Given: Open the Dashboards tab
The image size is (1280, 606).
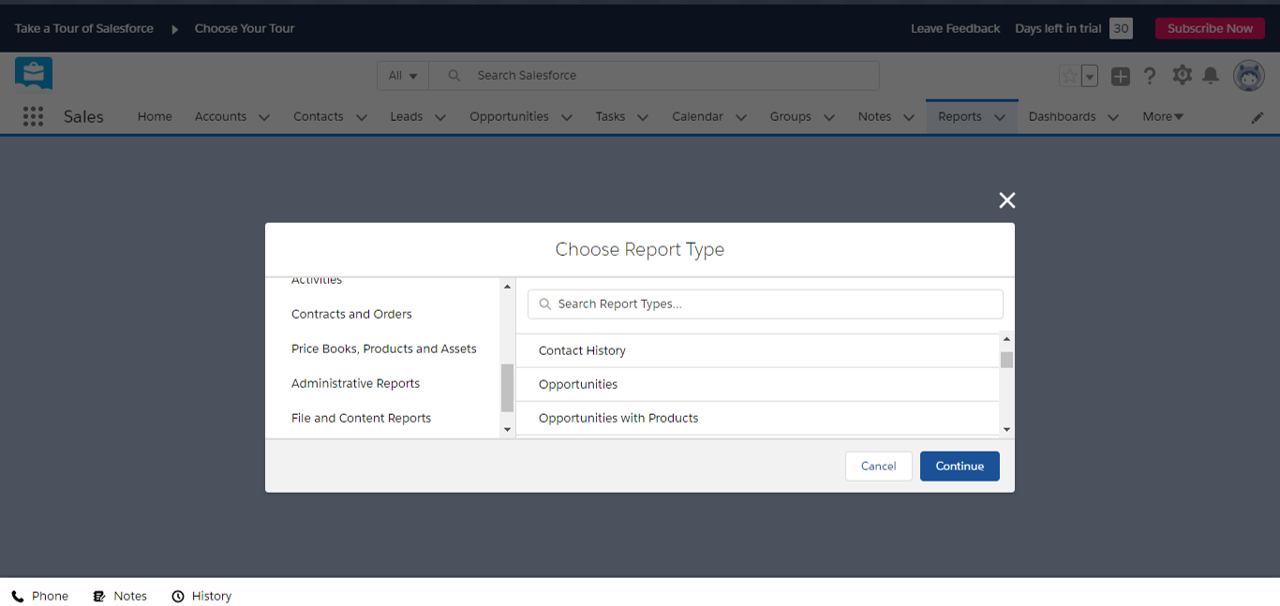Looking at the screenshot, I should [x=1062, y=116].
